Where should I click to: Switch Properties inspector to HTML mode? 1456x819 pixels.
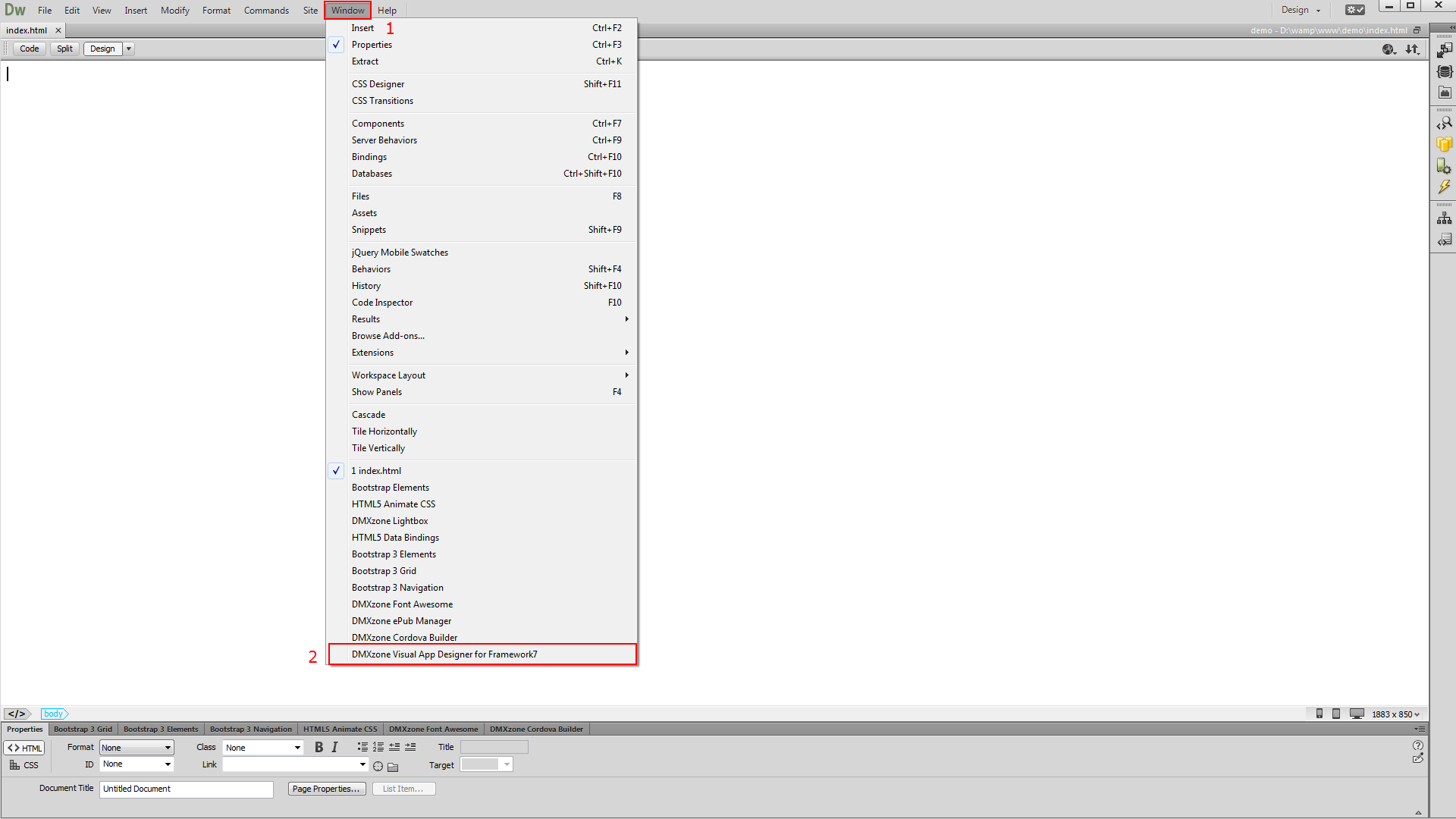pyautogui.click(x=24, y=748)
